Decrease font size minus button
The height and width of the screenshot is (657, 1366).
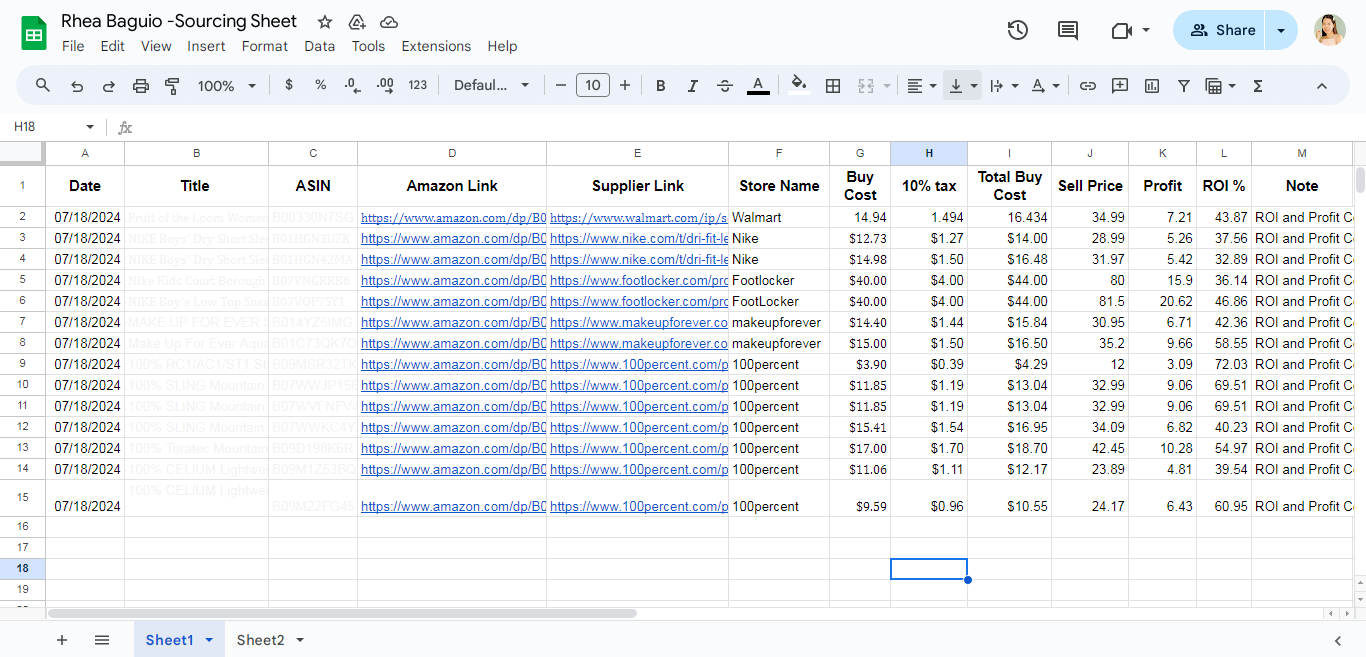(561, 85)
